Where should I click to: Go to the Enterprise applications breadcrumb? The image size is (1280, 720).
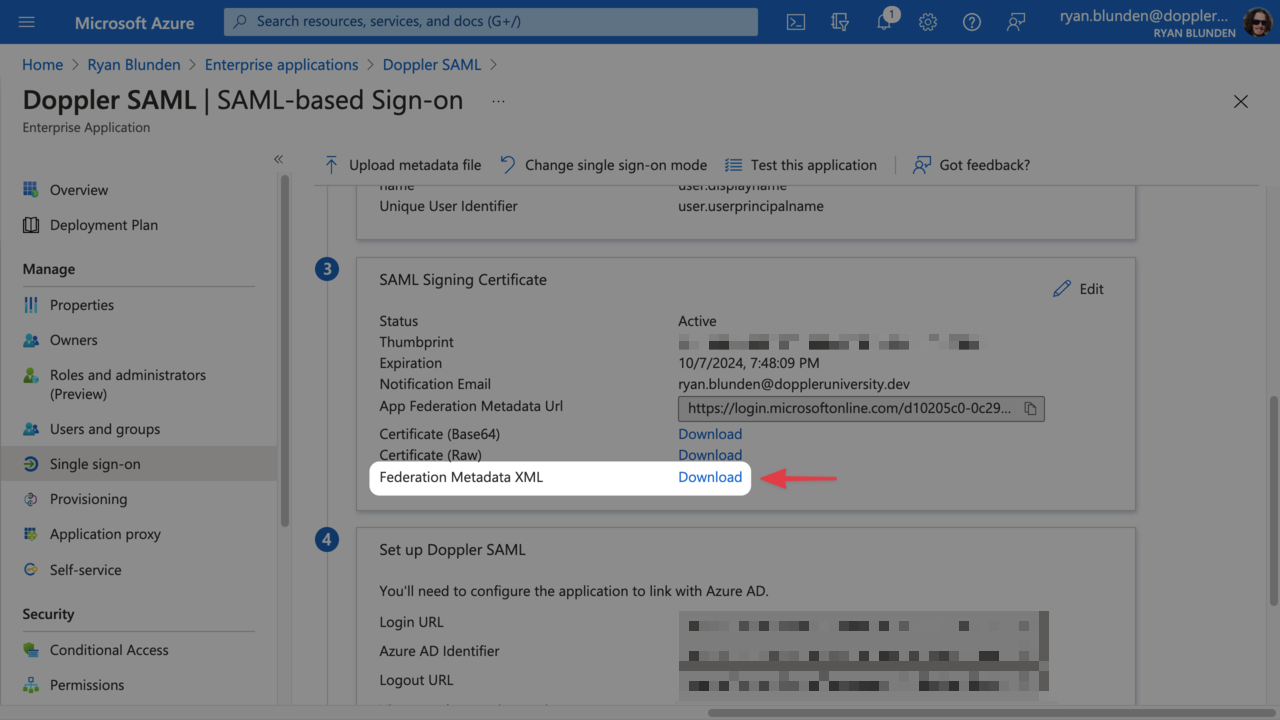tap(281, 64)
